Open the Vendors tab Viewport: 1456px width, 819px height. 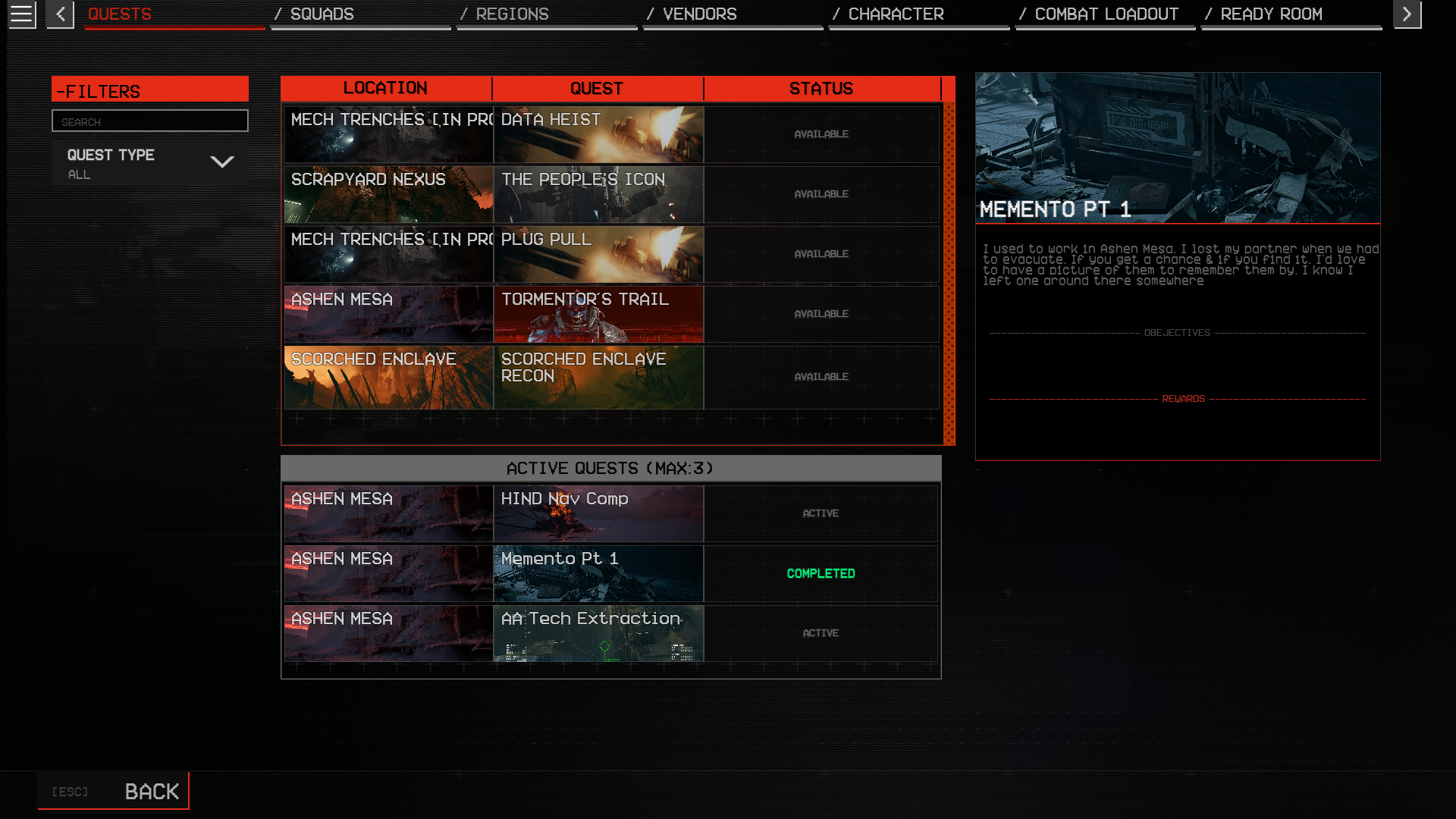click(733, 14)
